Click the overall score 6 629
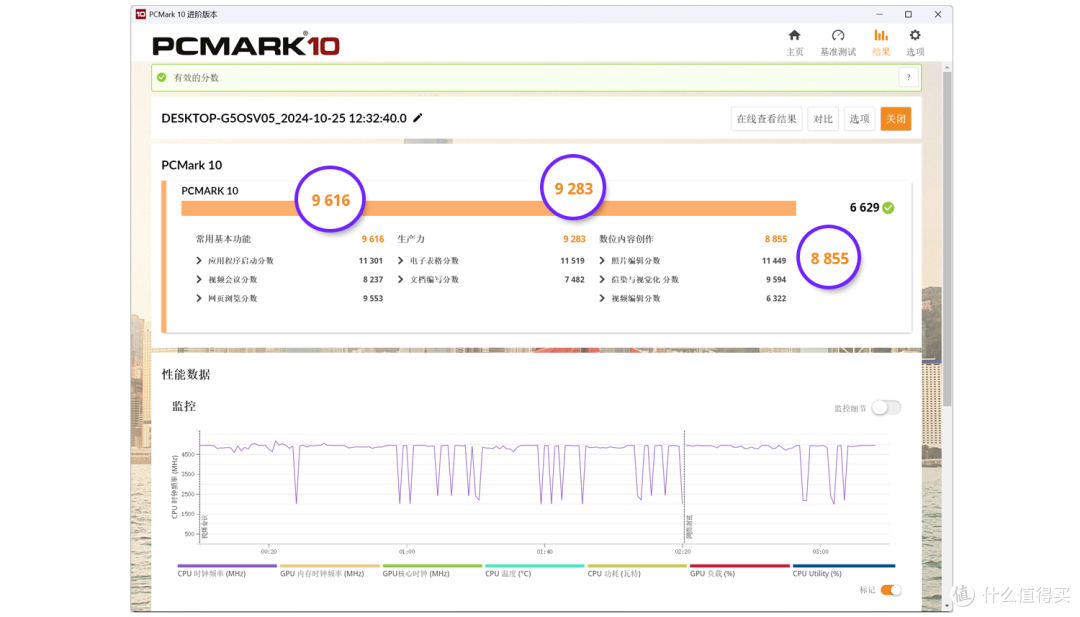Viewport: 1080px width, 617px height. [864, 207]
